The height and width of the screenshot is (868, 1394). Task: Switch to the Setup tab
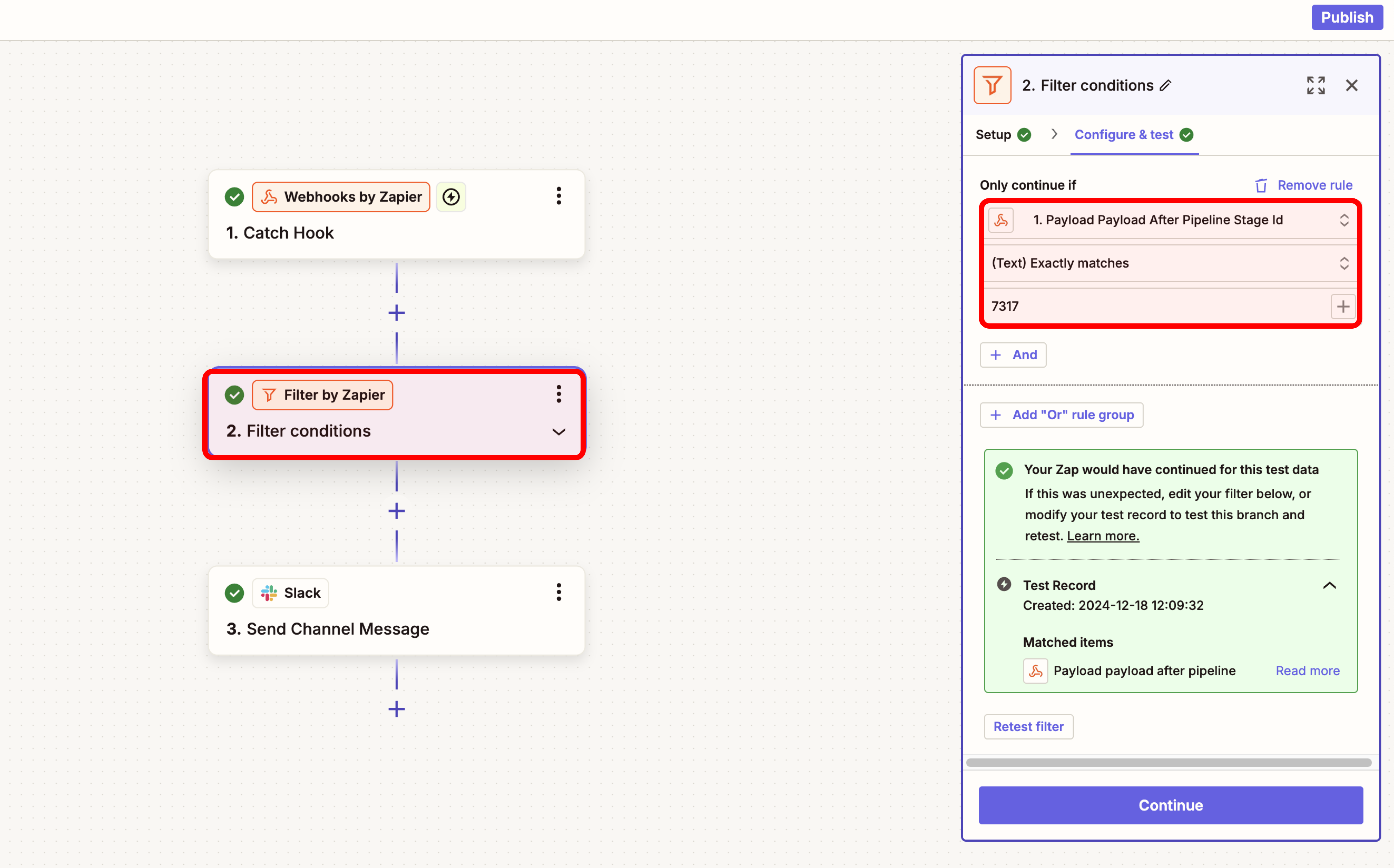click(993, 135)
